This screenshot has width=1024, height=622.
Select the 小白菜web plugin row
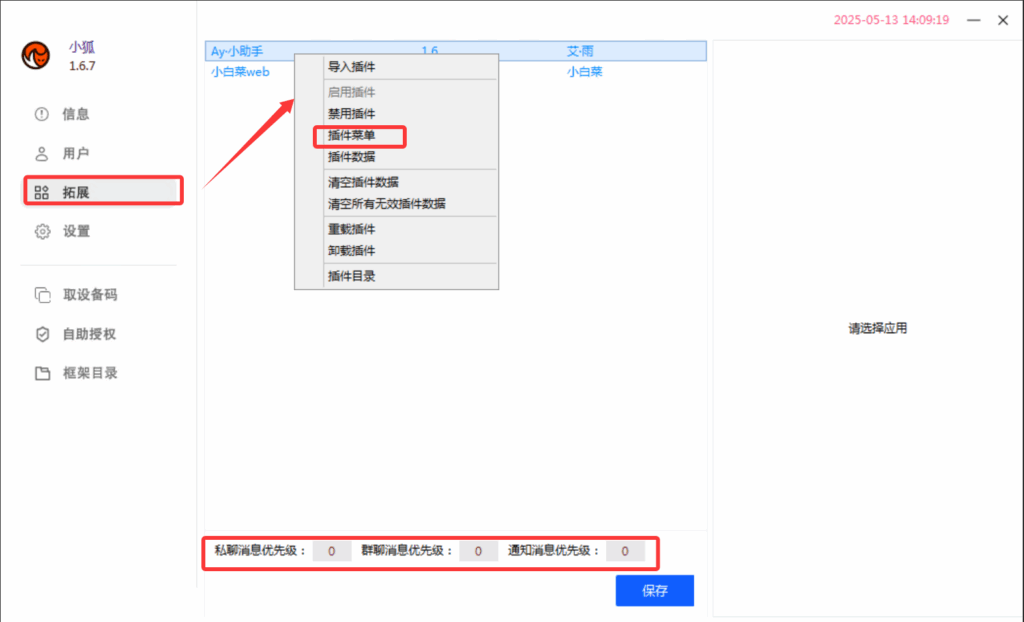456,72
